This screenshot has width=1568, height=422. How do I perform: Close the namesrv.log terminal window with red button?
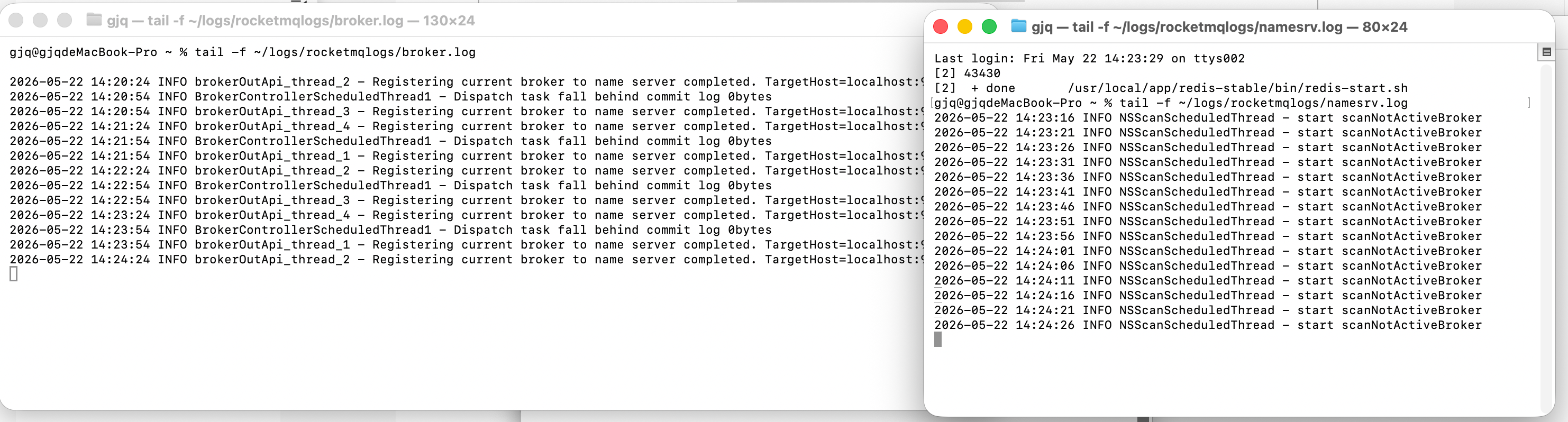[x=941, y=27]
